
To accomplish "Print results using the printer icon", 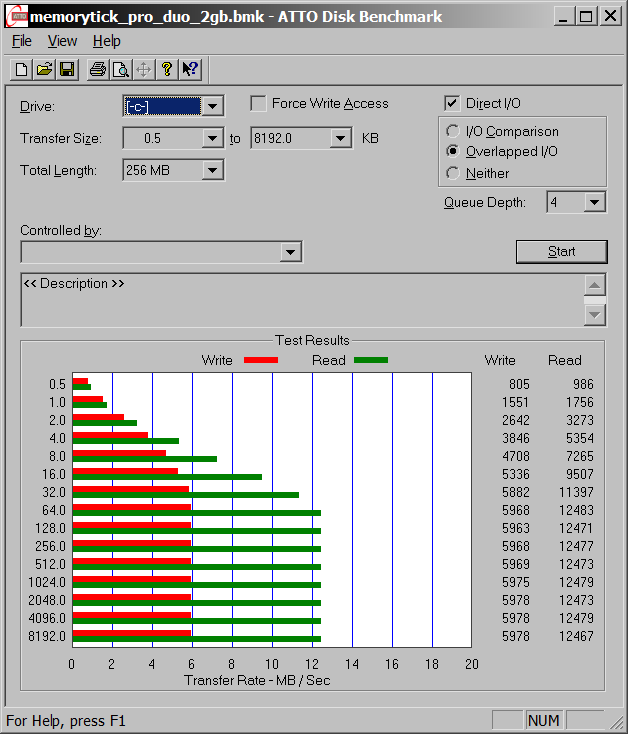I will pos(97,69).
